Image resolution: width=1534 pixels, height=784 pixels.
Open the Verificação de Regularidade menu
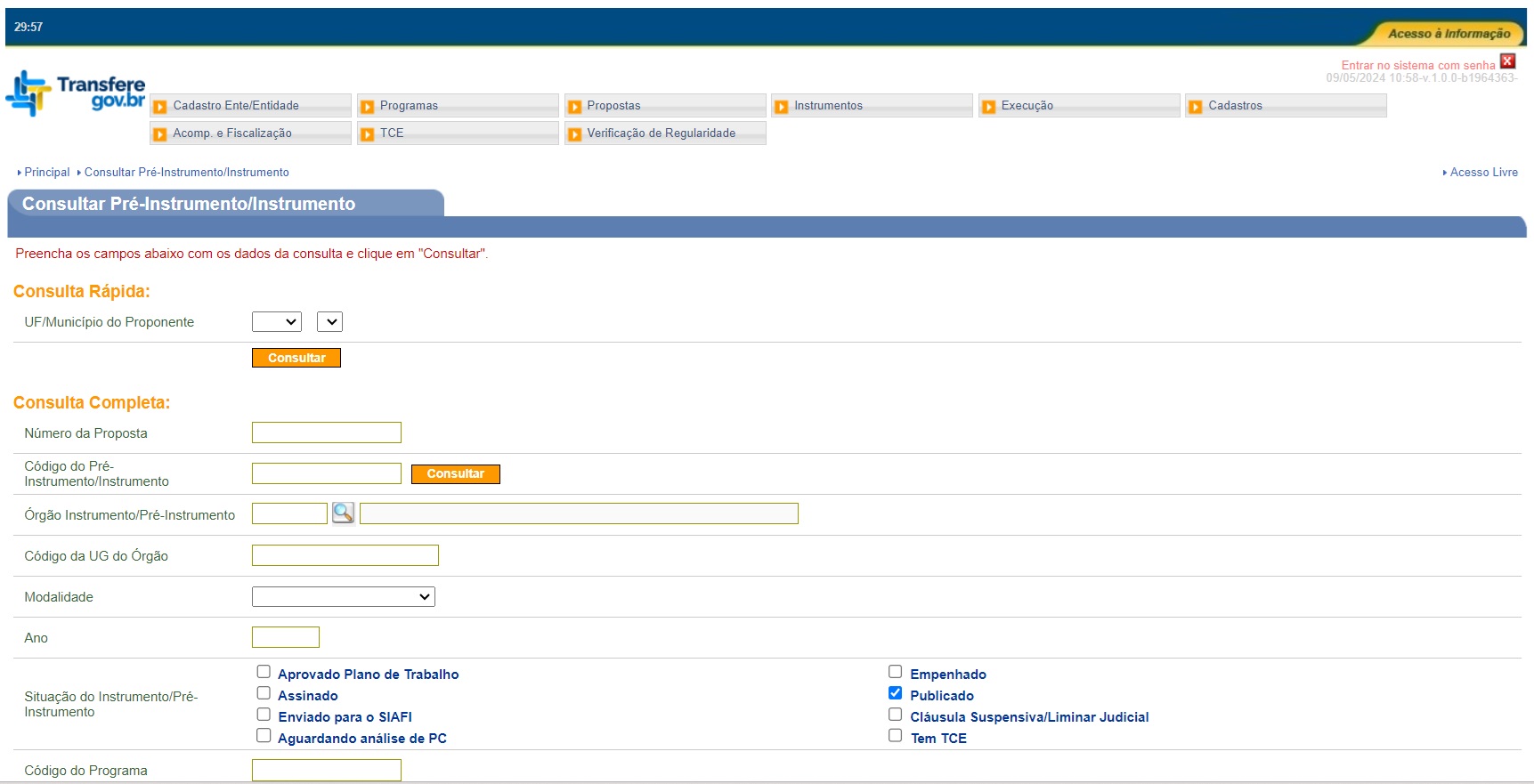coord(661,133)
